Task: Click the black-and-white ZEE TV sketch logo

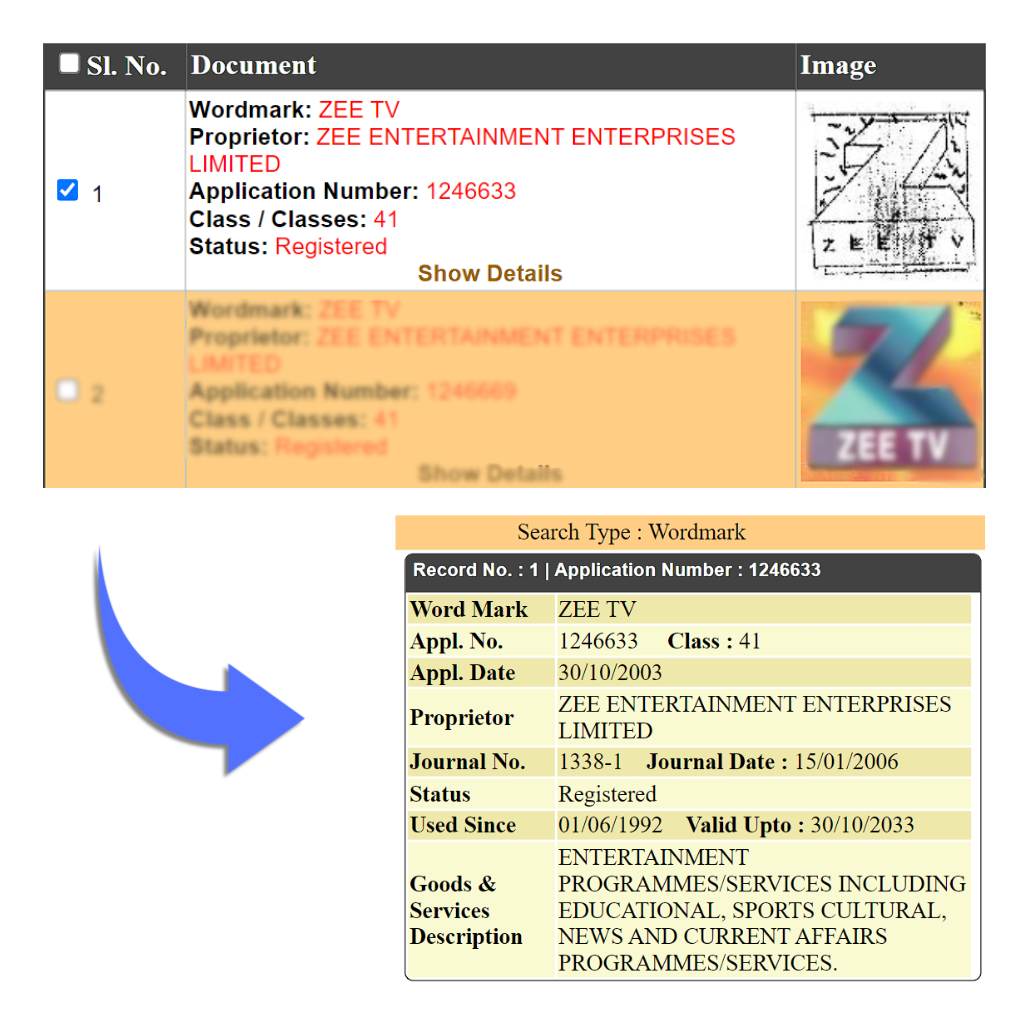Action: [890, 191]
